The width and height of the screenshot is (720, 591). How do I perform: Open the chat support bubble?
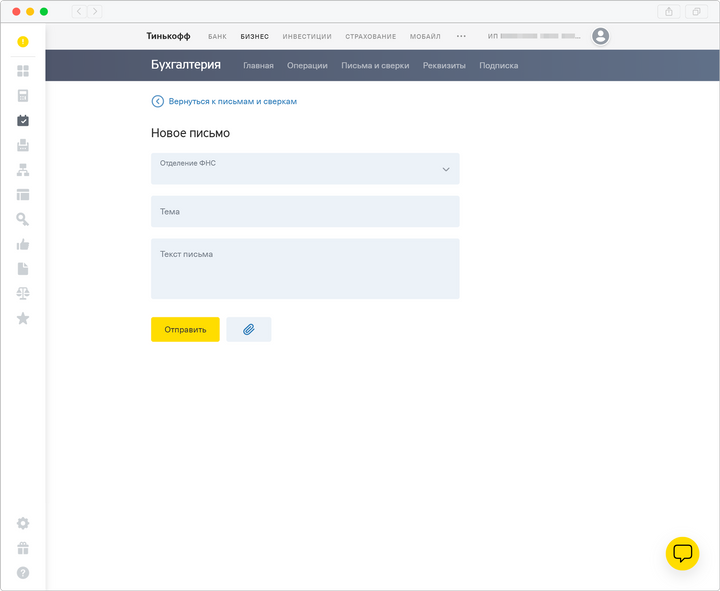pyautogui.click(x=682, y=553)
